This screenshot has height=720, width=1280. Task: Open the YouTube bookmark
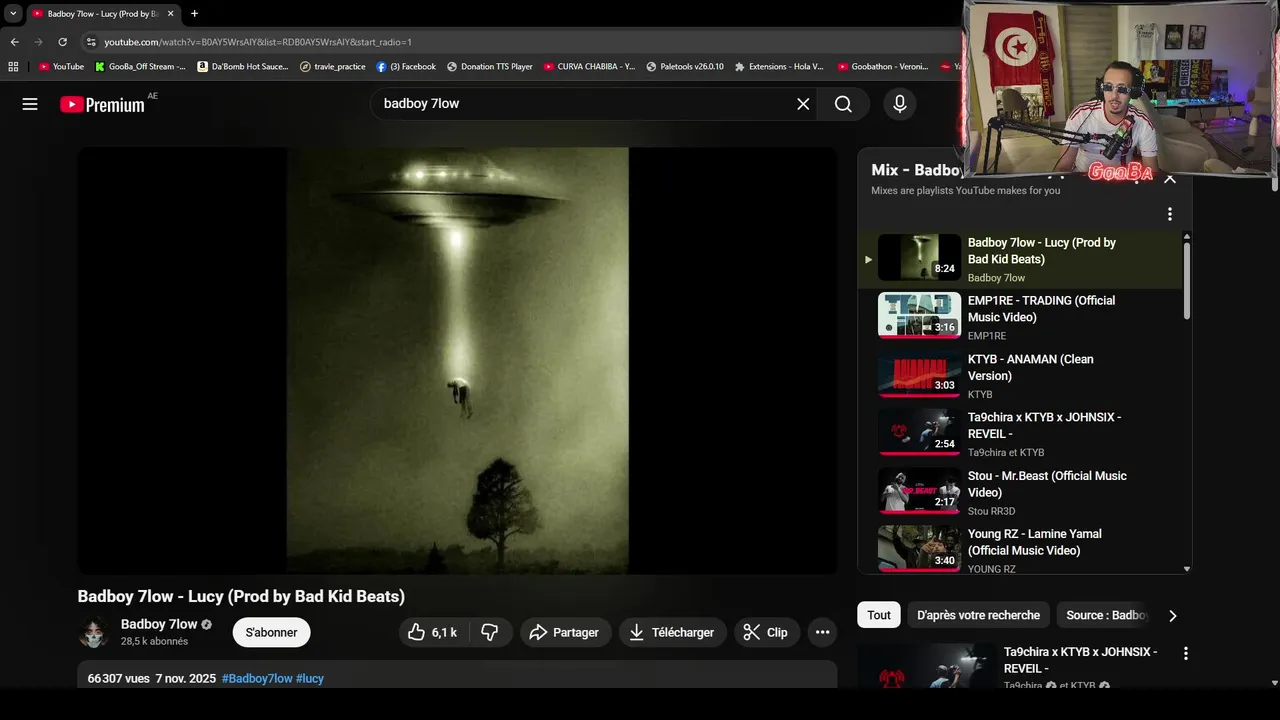tap(61, 67)
